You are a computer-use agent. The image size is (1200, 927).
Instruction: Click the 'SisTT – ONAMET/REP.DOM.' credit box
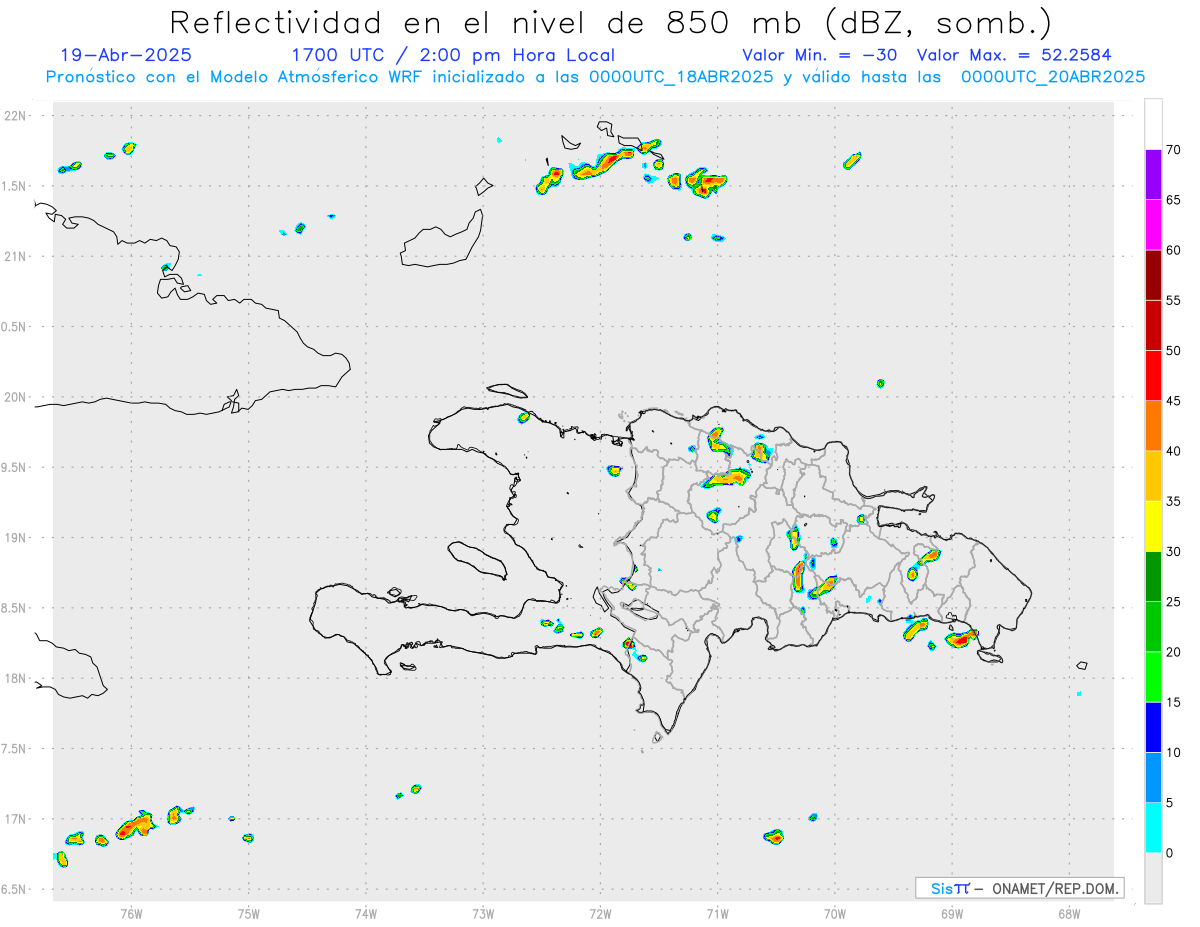coord(1019,888)
